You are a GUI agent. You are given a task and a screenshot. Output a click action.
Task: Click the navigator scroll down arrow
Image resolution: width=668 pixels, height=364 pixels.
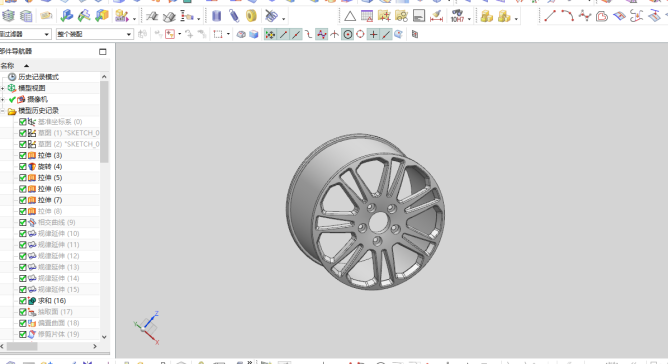[x=104, y=337]
